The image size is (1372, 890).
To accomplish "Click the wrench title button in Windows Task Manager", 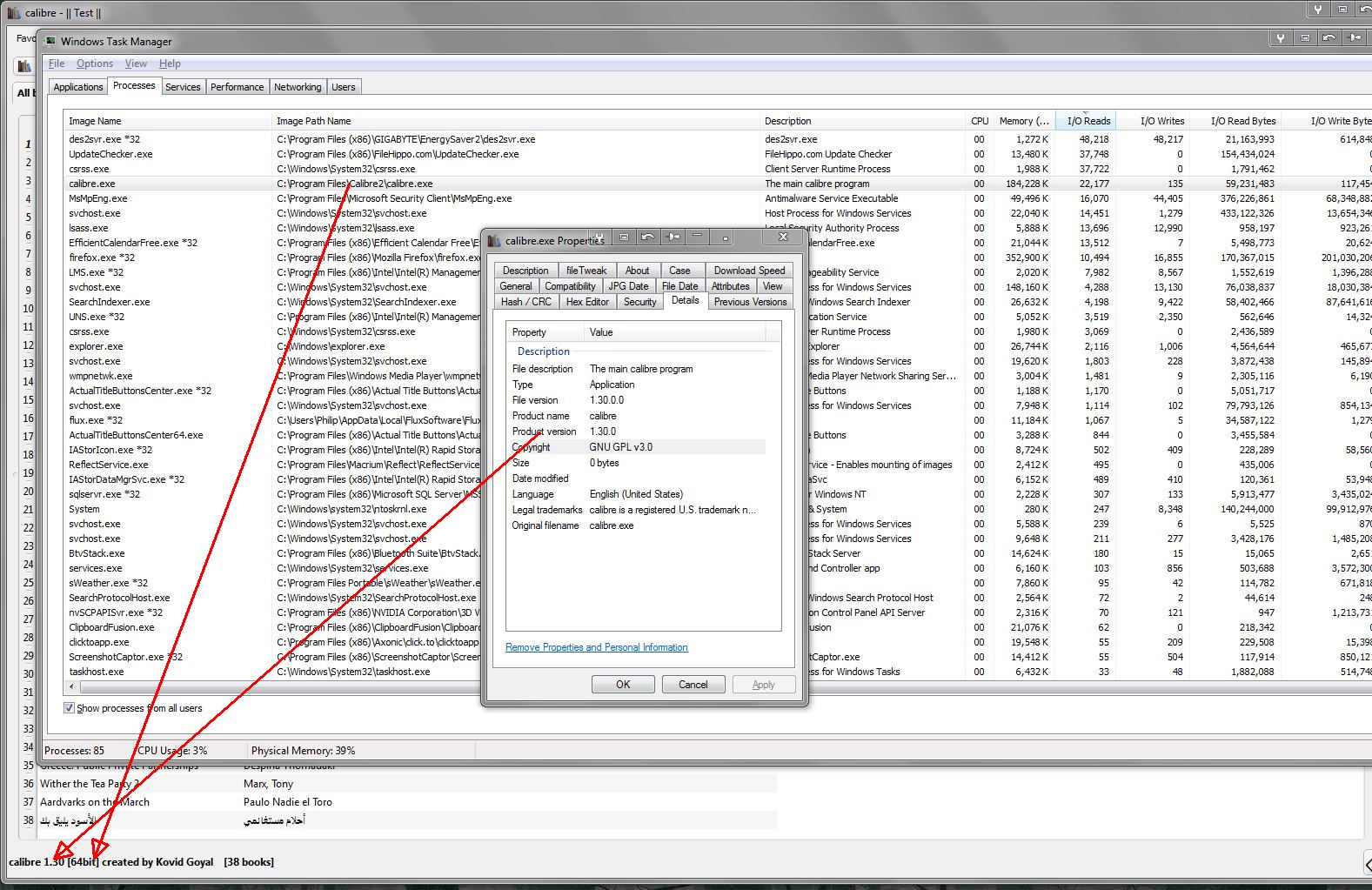I will (x=1281, y=37).
